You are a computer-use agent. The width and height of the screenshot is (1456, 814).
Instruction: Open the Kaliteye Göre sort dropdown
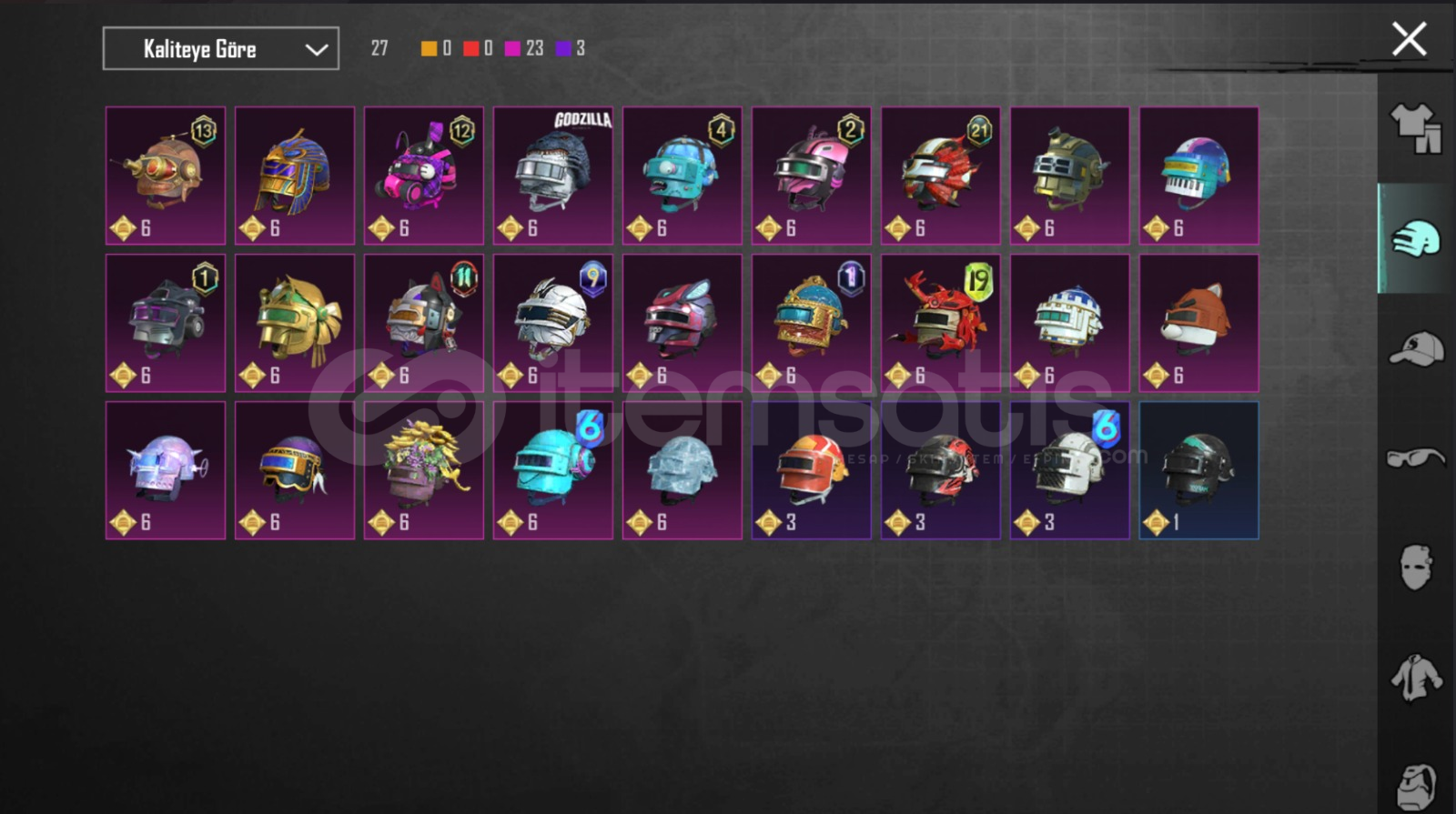coord(221,48)
